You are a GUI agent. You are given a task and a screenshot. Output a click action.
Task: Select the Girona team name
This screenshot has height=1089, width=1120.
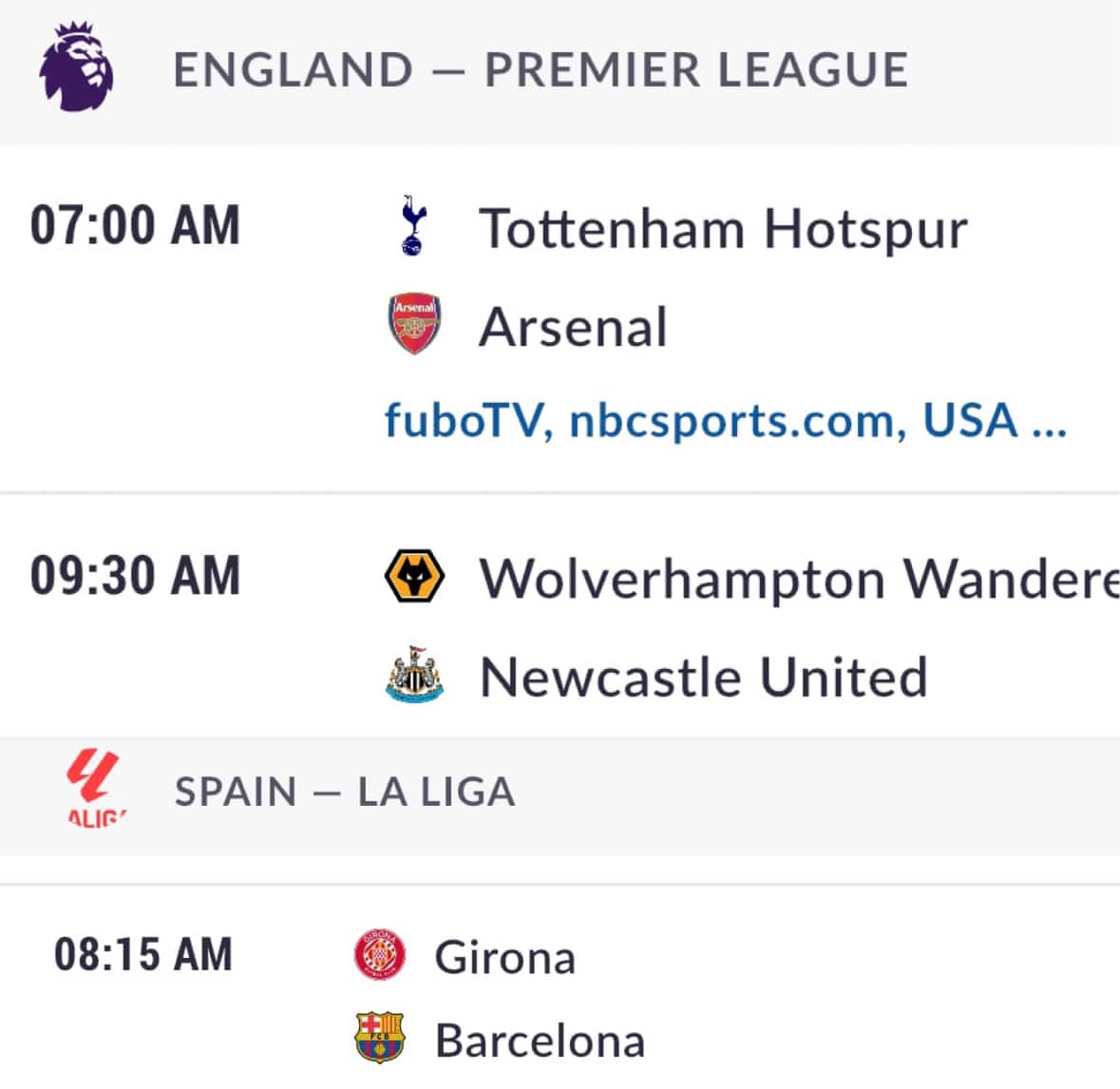pos(505,958)
